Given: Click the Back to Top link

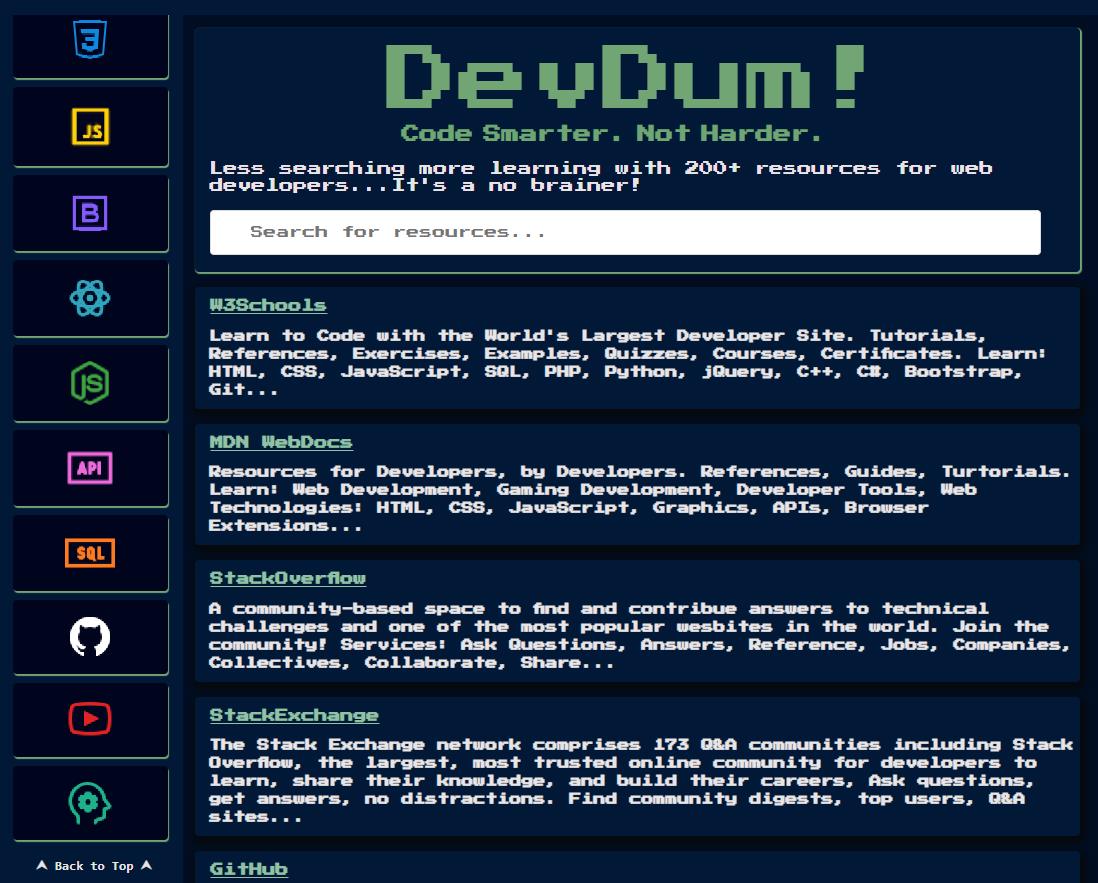Looking at the screenshot, I should 94,866.
